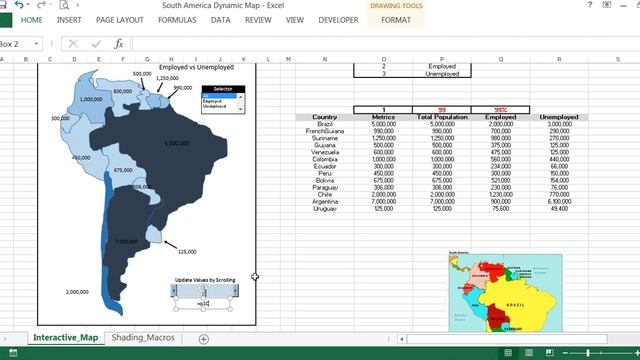The image size is (640, 360).
Task: Open Insert Function fx icon
Action: [x=119, y=44]
